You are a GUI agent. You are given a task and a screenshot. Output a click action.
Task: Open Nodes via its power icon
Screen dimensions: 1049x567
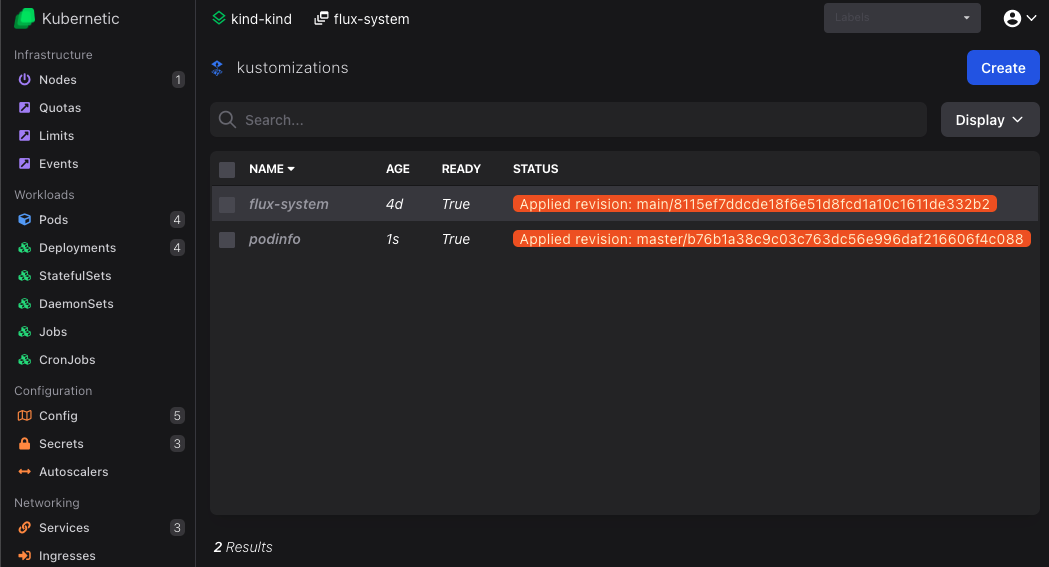(x=25, y=80)
